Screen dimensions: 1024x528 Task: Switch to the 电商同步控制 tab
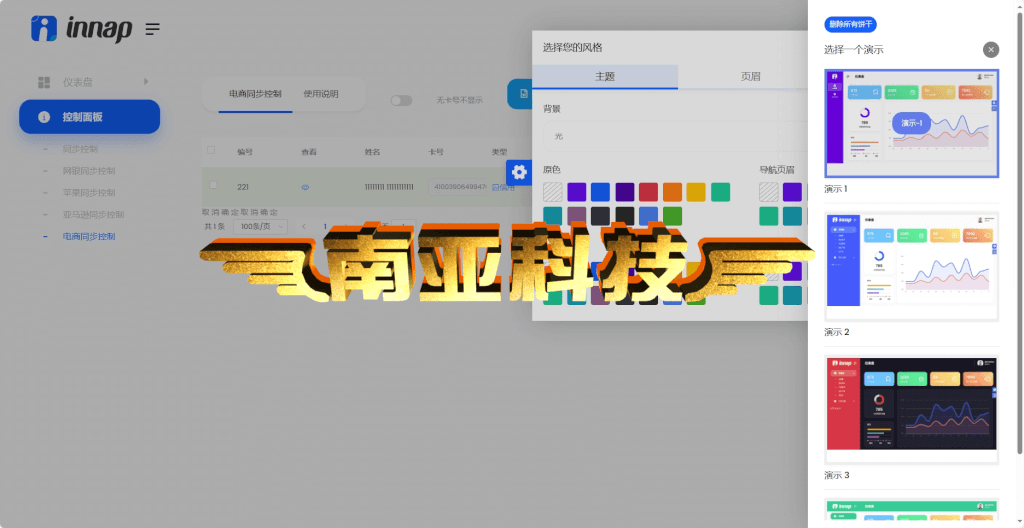coord(255,94)
